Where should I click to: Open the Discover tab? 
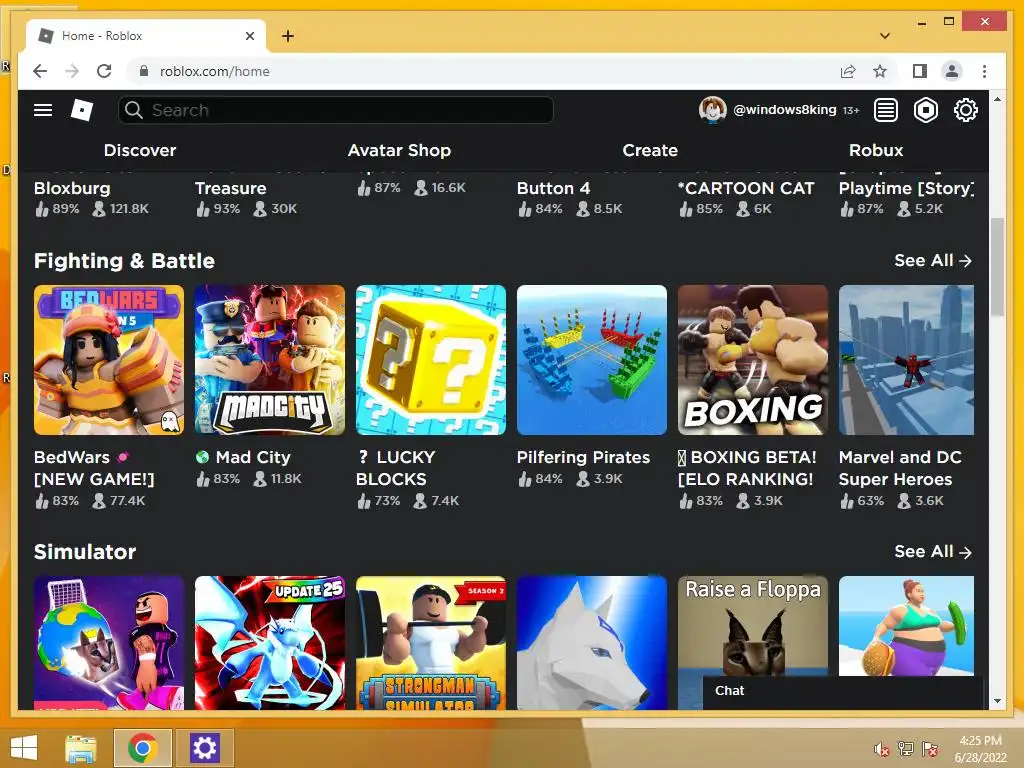click(140, 150)
